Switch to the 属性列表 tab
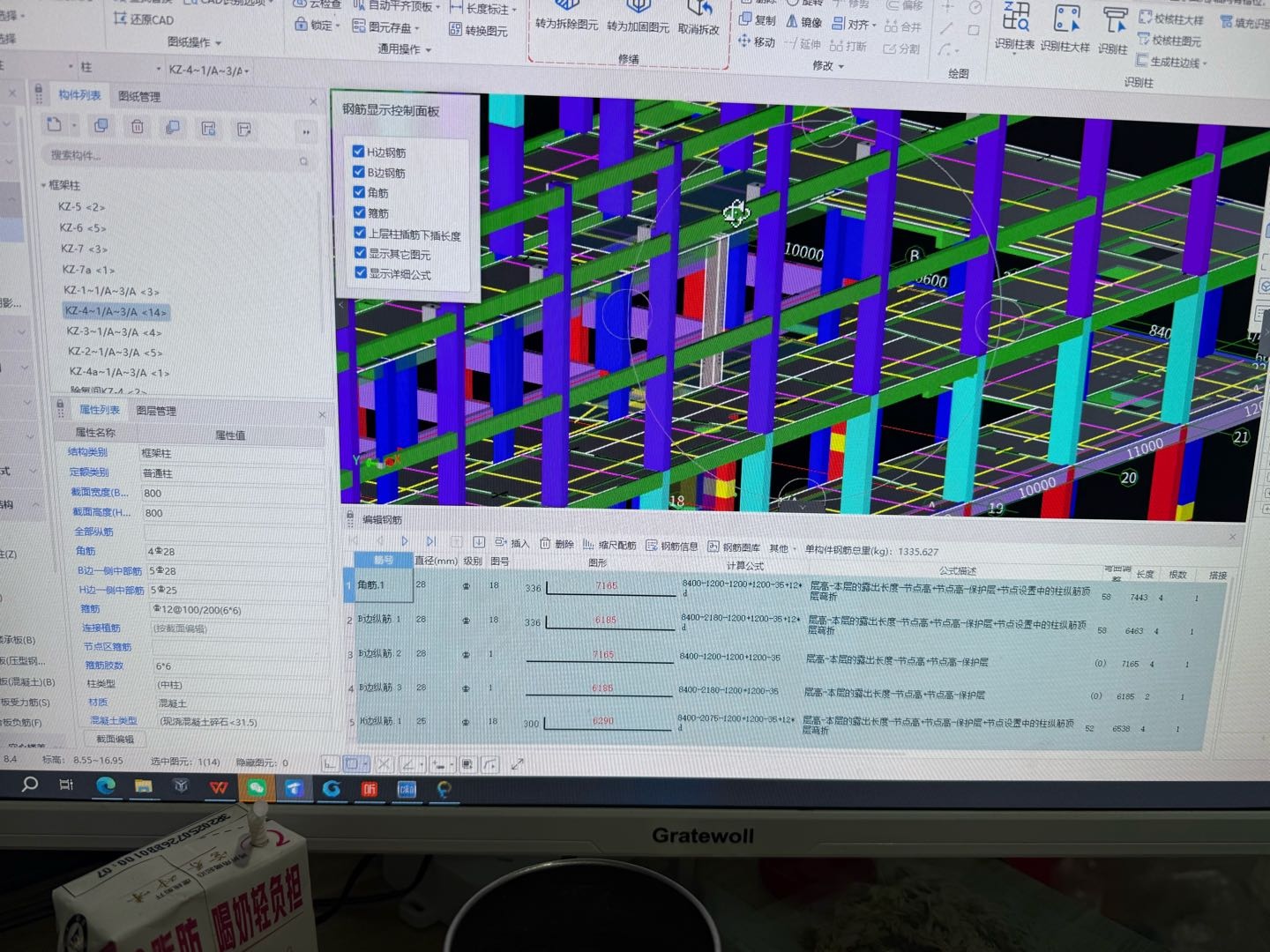The height and width of the screenshot is (952, 1270). 99,409
